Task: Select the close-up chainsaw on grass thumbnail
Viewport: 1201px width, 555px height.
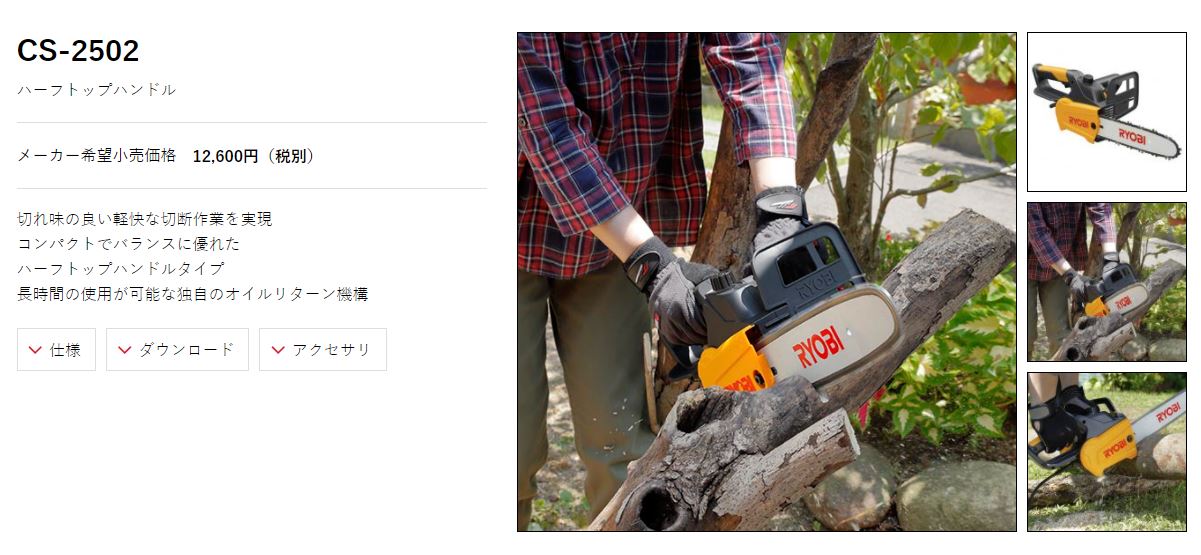Action: [1107, 452]
